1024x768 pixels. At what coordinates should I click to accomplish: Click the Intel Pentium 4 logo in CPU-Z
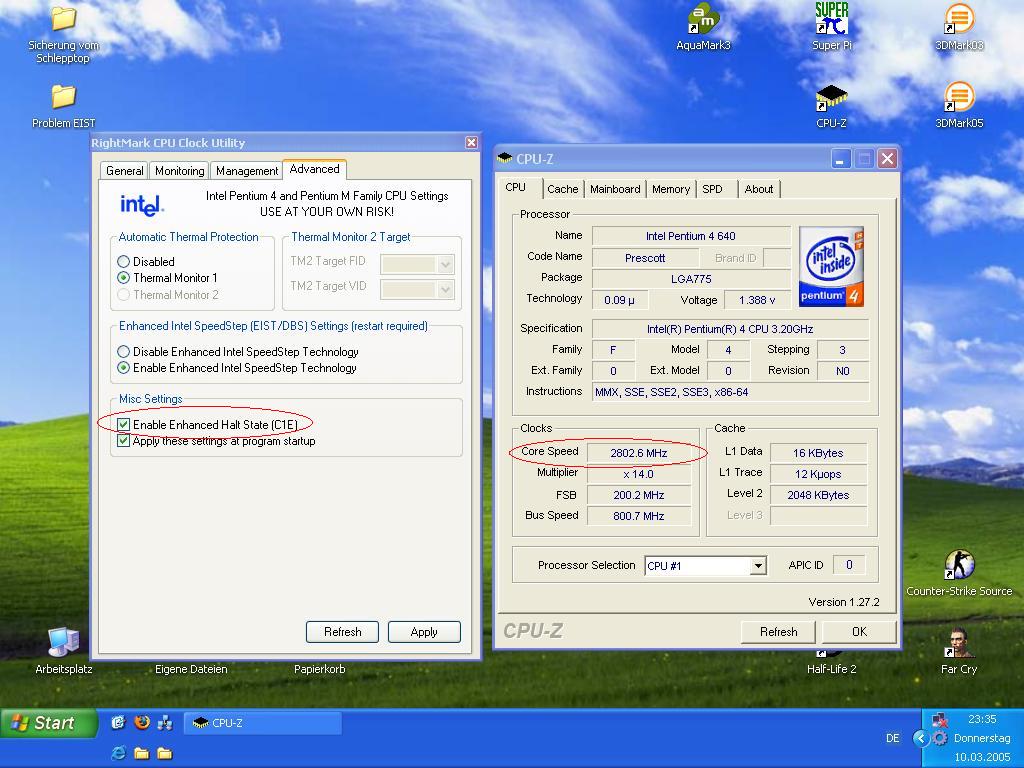pyautogui.click(x=831, y=266)
